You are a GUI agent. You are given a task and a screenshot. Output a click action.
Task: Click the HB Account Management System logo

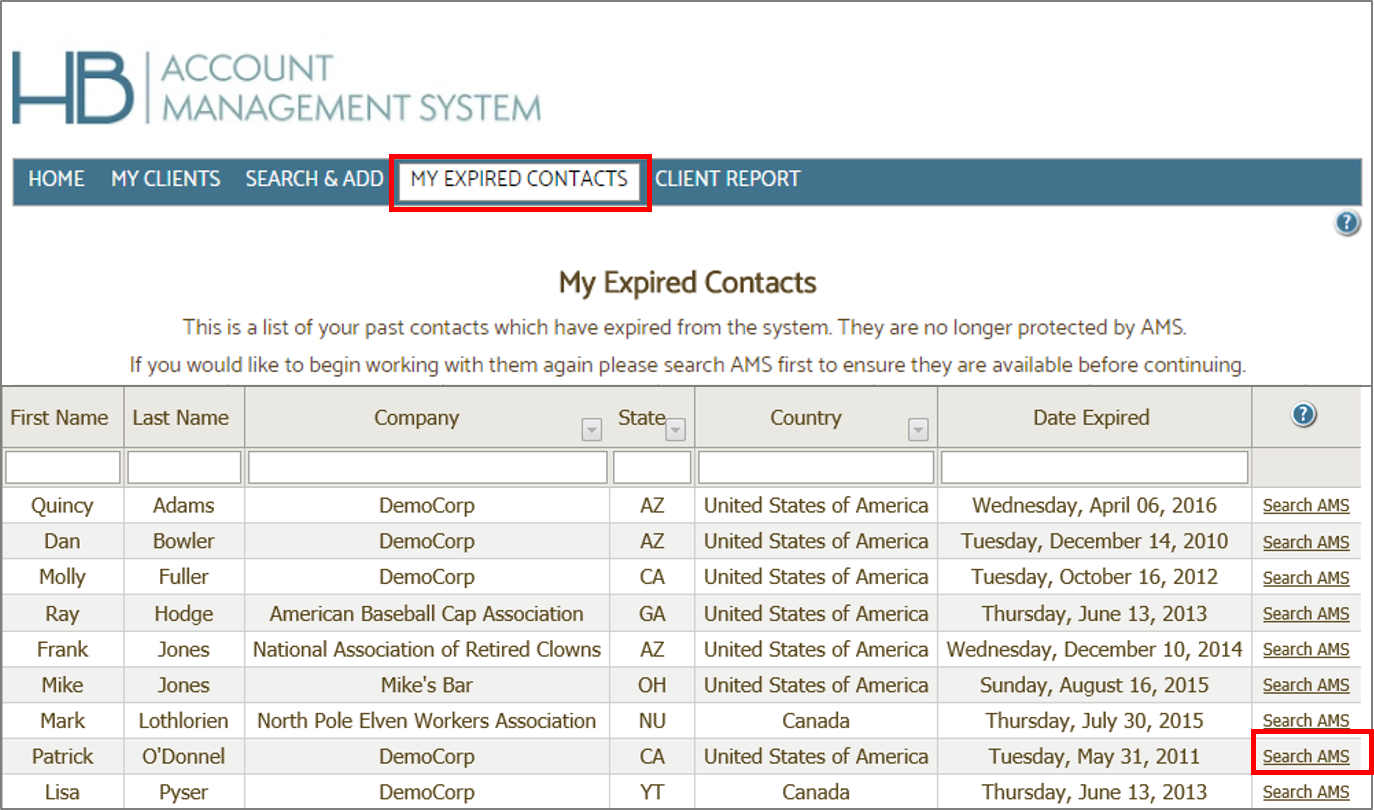click(275, 85)
